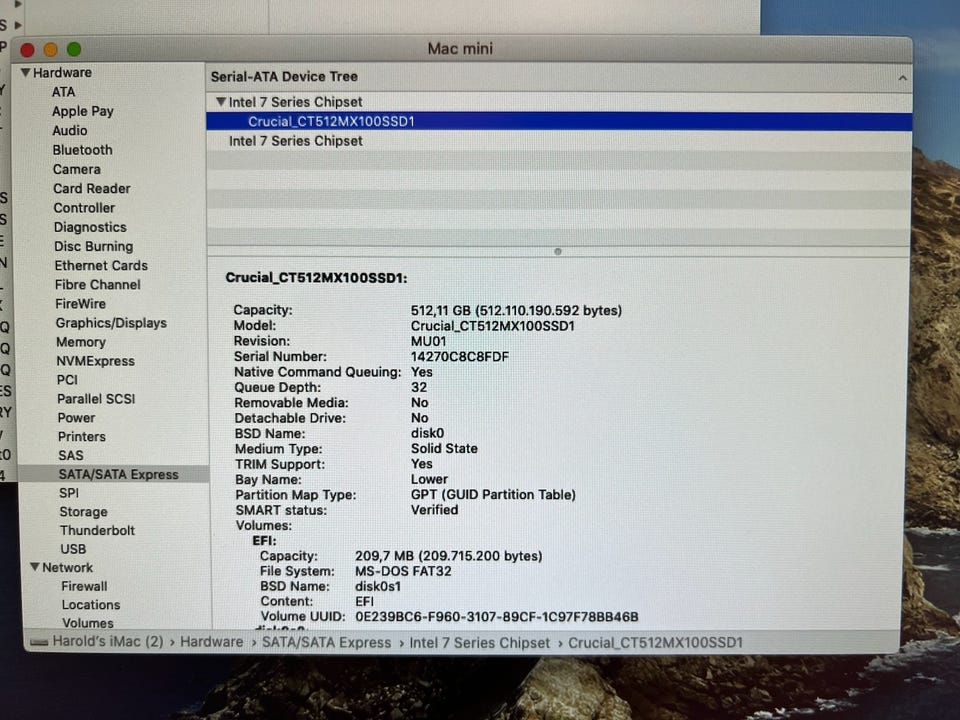The width and height of the screenshot is (960, 720).
Task: Collapse the Network section triangle
Action: [x=35, y=568]
